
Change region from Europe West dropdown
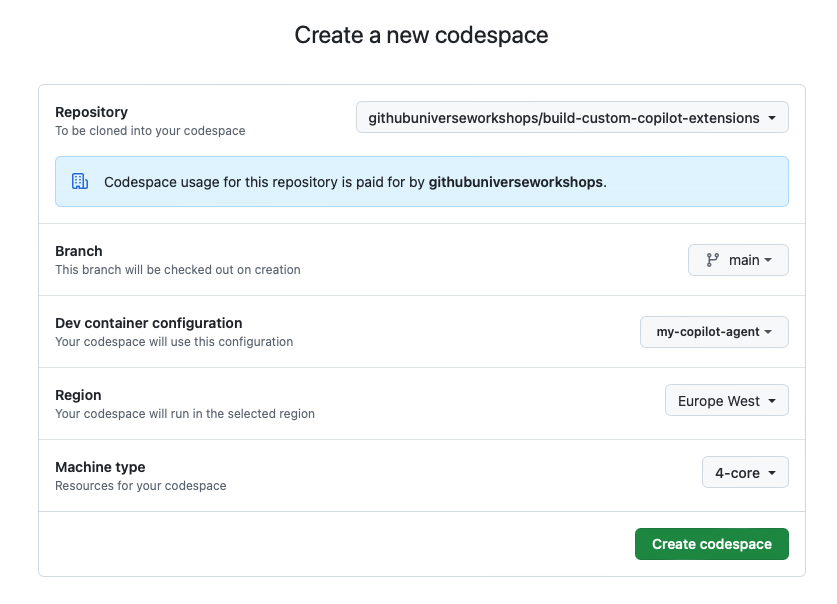(x=726, y=401)
